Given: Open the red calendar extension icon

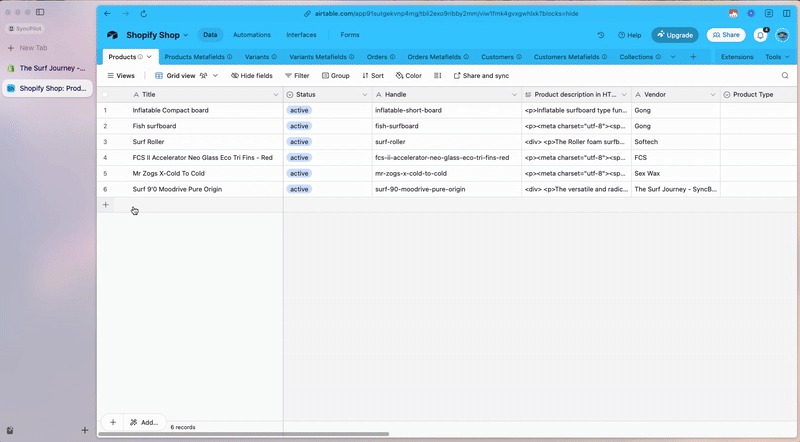Looking at the screenshot, I should click(x=733, y=14).
